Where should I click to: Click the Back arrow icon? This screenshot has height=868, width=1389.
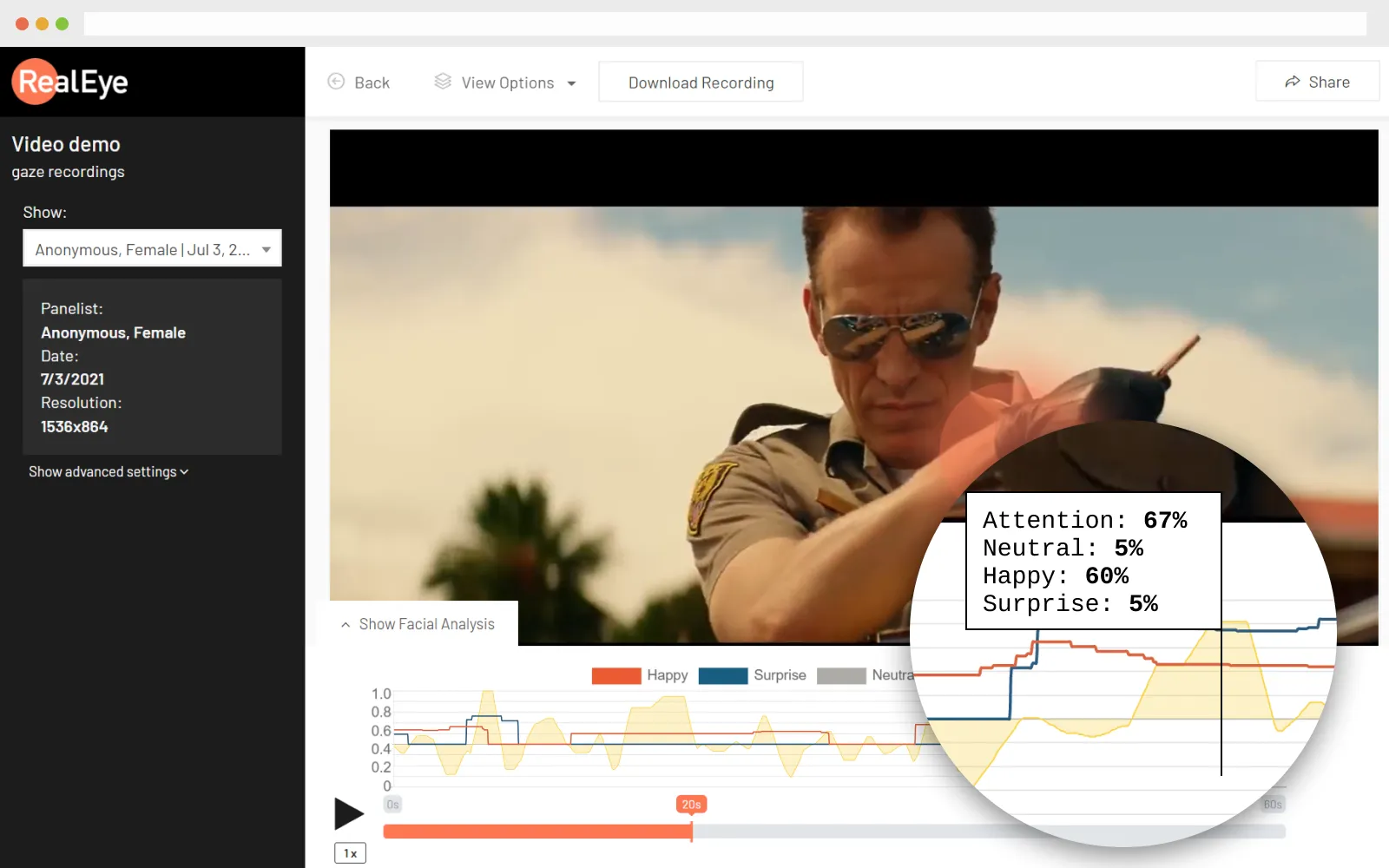click(x=336, y=82)
